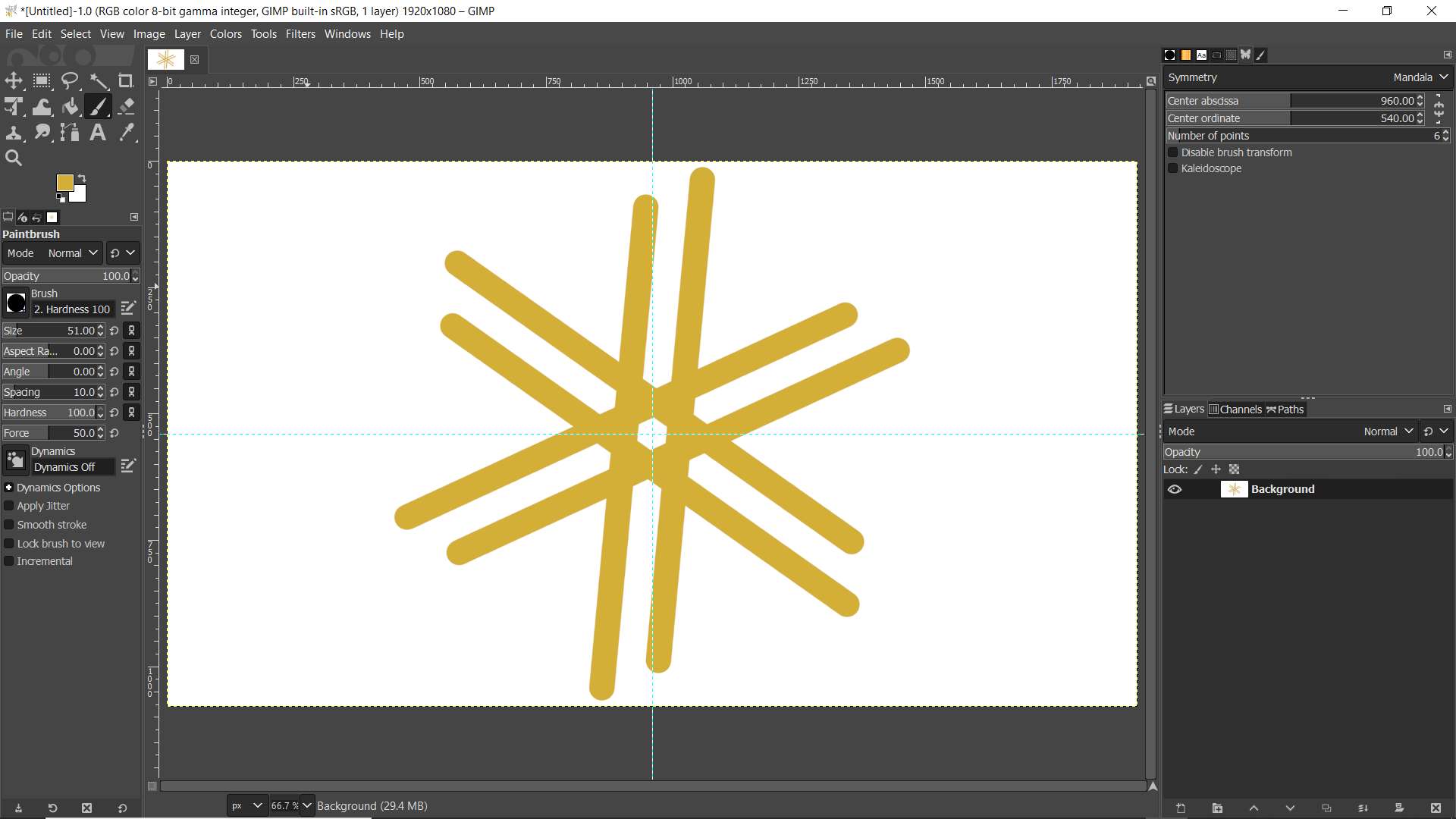Viewport: 1456px width, 819px height.
Task: Click the Center abscissa value field
Action: point(1354,101)
